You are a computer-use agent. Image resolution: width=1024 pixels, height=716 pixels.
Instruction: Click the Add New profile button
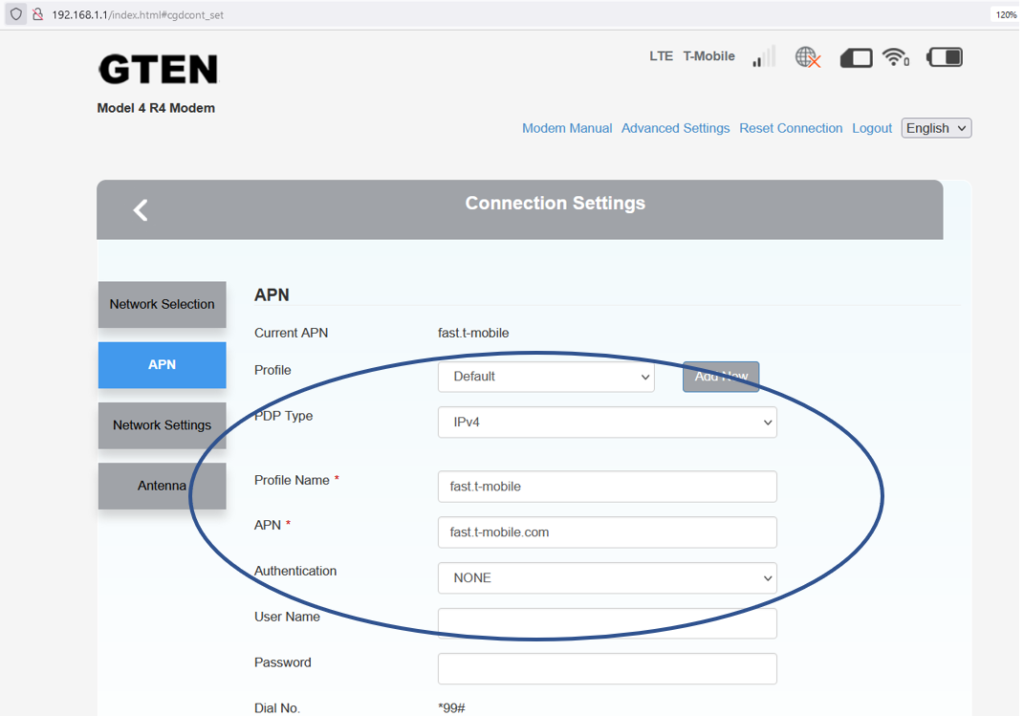(x=720, y=377)
